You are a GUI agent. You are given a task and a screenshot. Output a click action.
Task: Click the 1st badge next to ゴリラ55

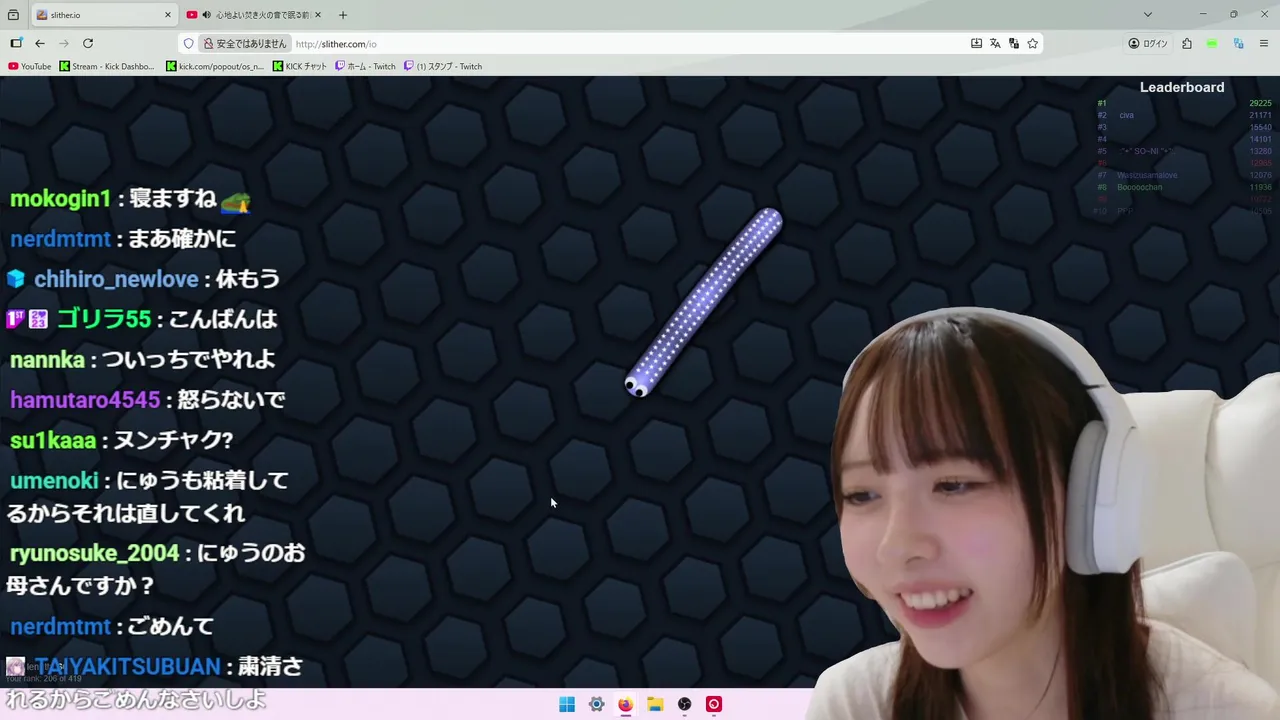click(15, 319)
